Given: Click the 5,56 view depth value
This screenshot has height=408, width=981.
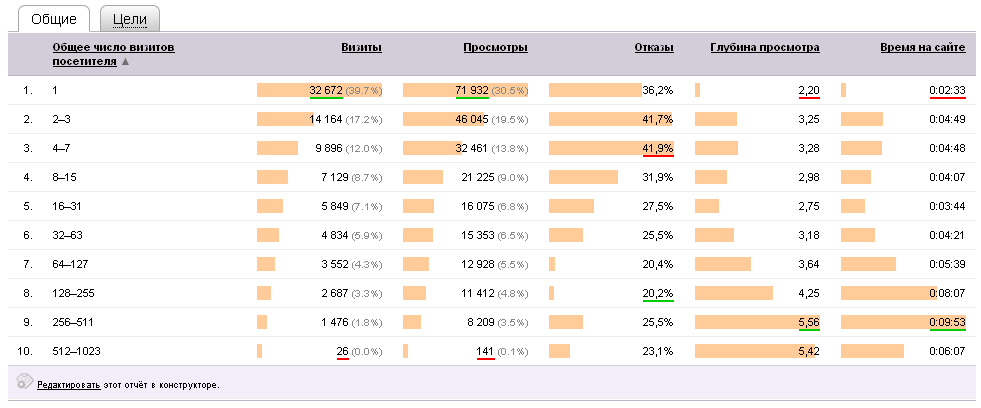Looking at the screenshot, I should (808, 322).
